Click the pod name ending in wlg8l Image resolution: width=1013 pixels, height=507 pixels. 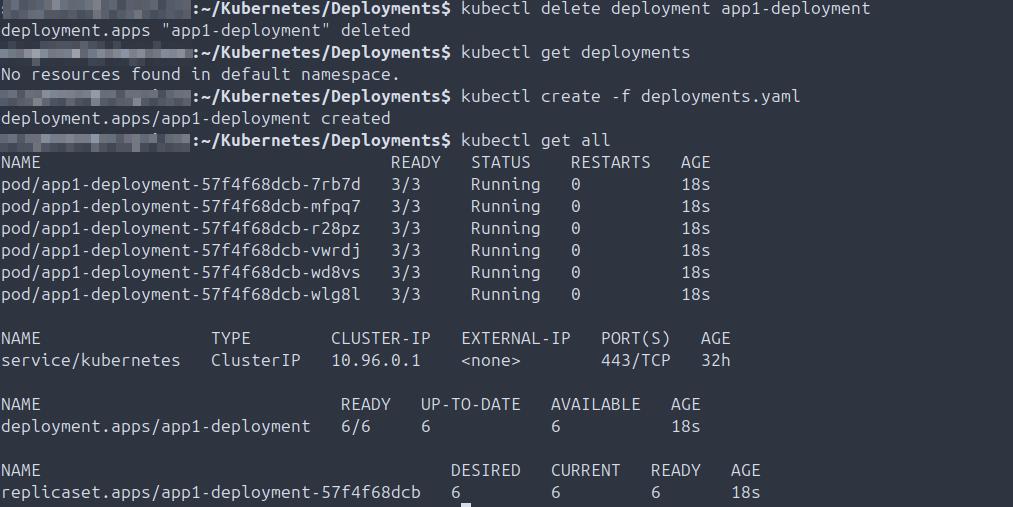(181, 294)
